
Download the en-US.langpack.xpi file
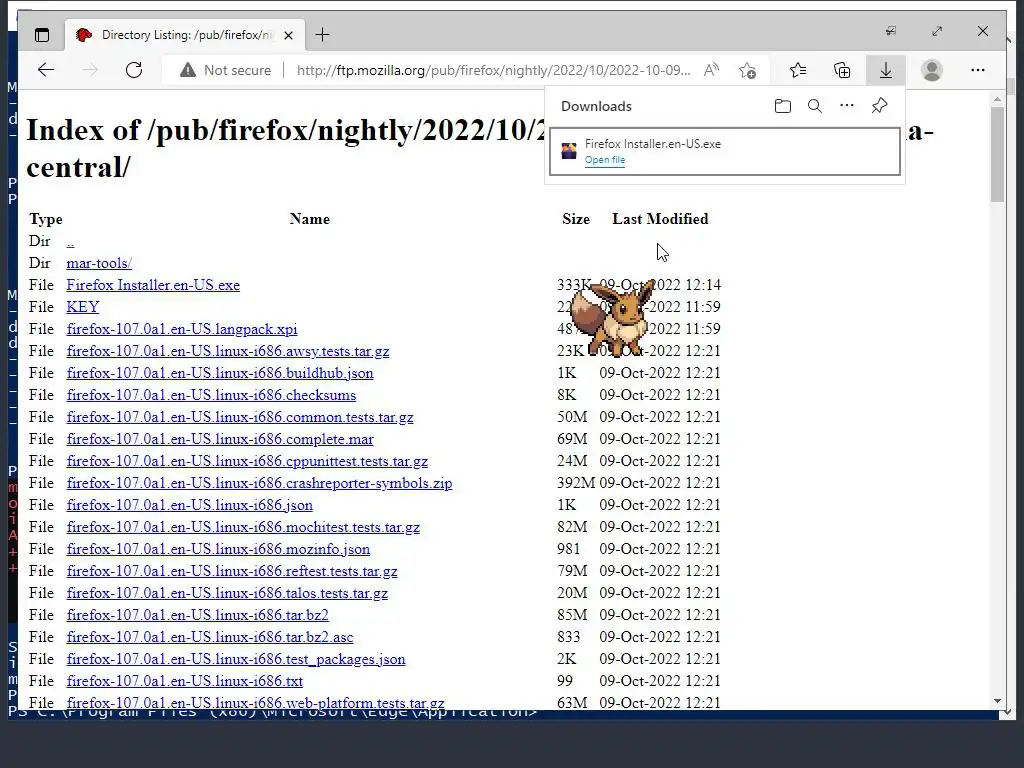pos(182,329)
